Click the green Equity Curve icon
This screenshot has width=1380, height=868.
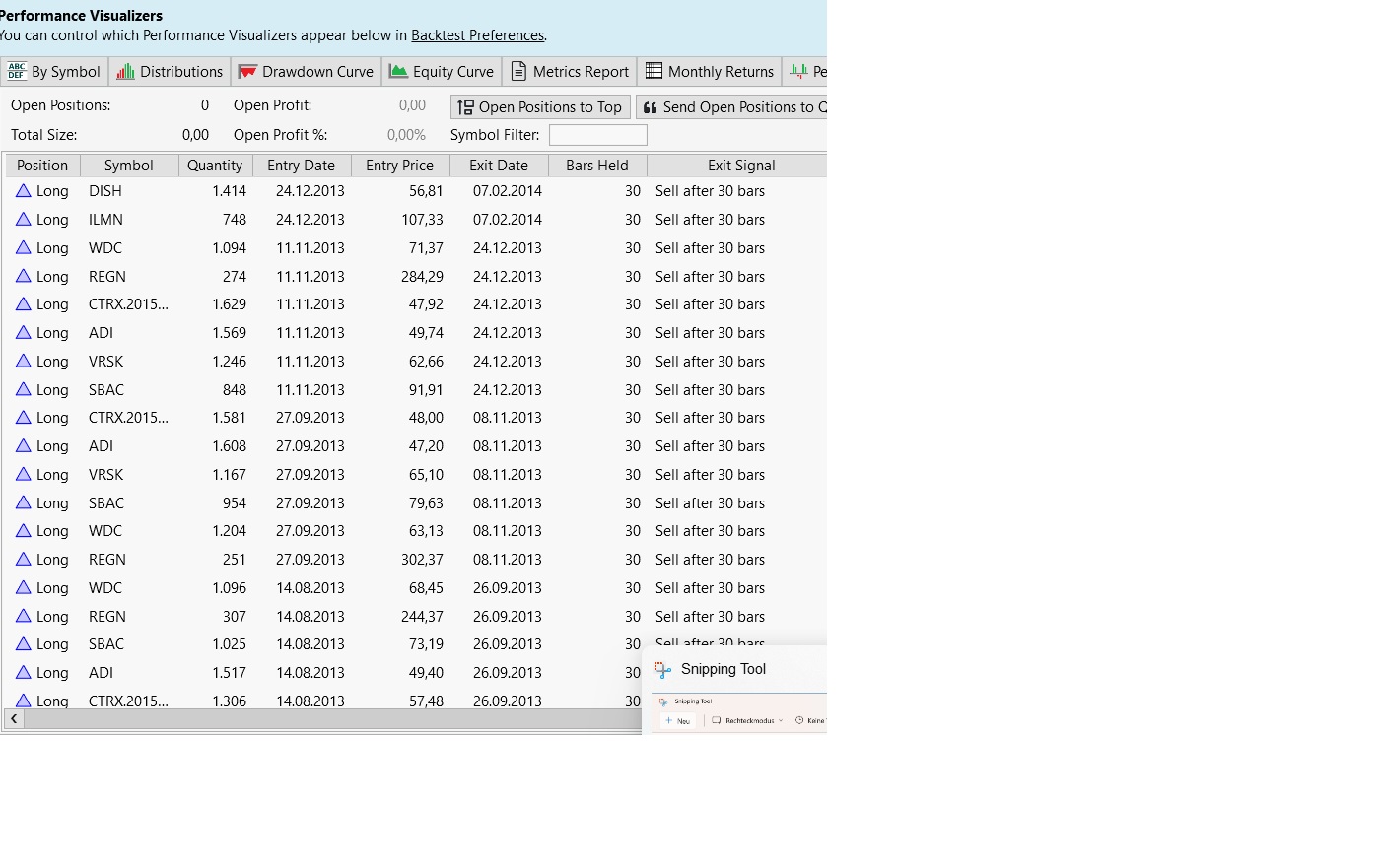point(398,72)
